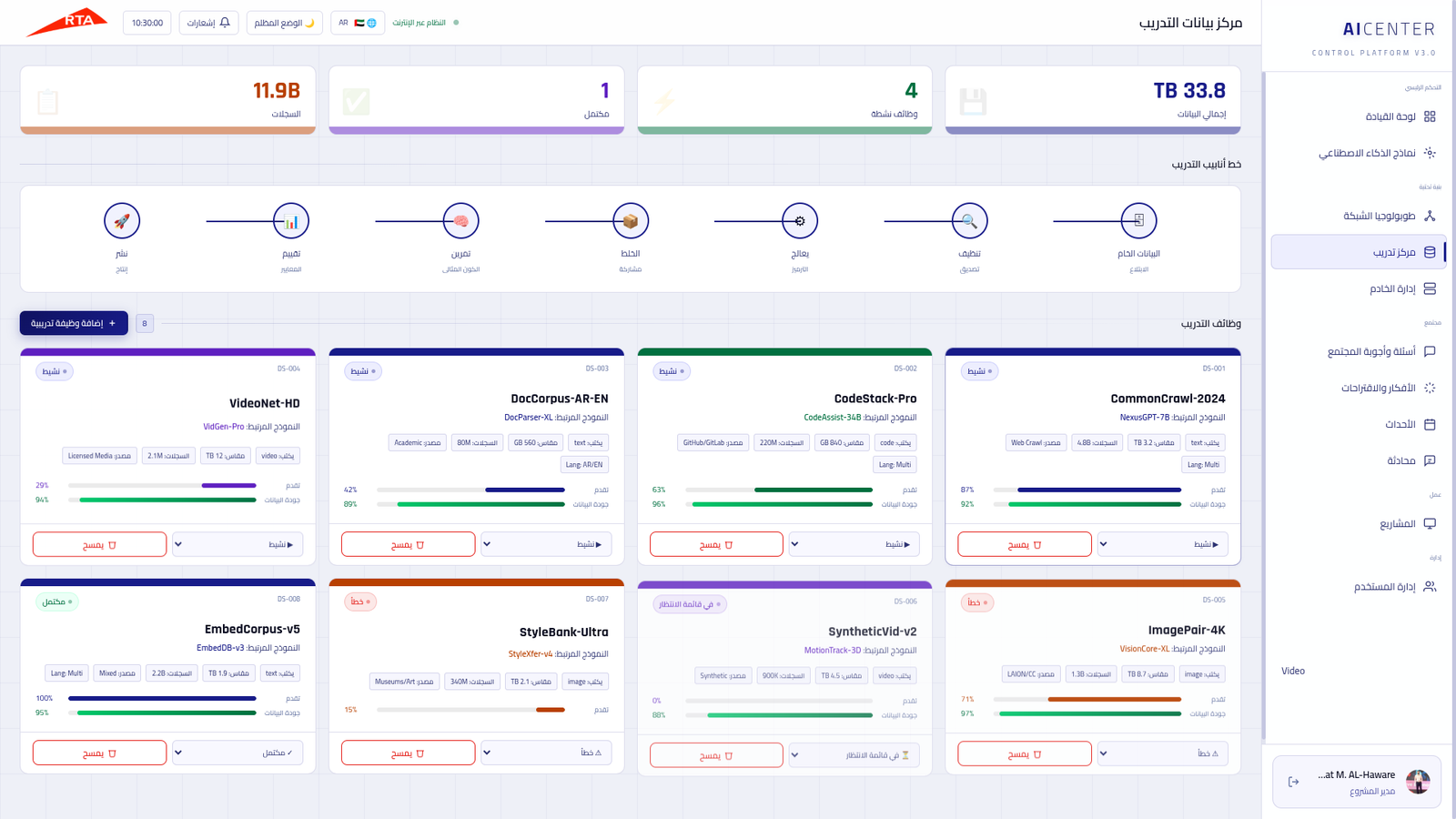The width and height of the screenshot is (1456, 819).
Task: Click the CommonCrawl-2024 progress bar at 87%
Action: point(1087,490)
